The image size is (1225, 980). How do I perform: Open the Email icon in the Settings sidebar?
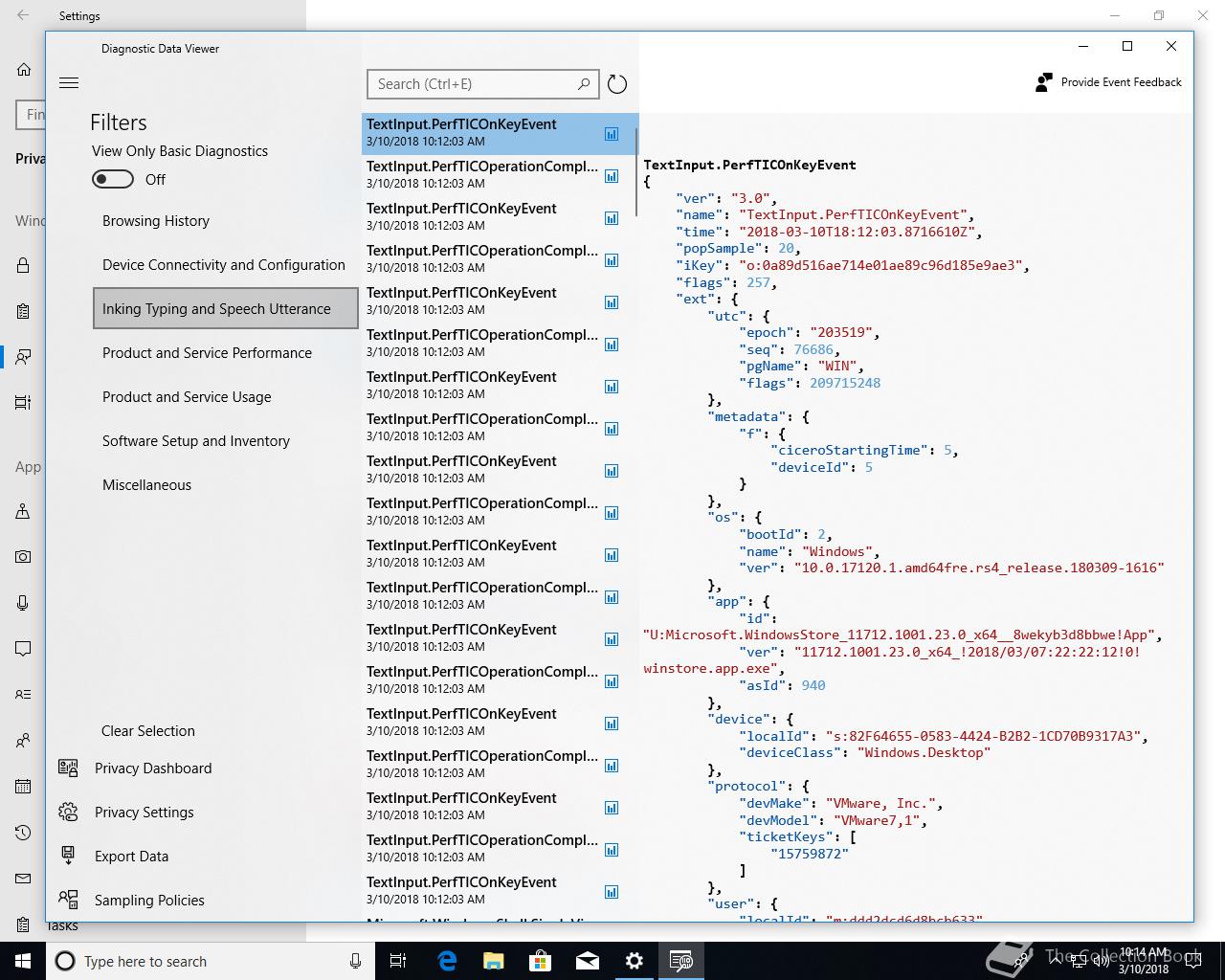coord(23,879)
